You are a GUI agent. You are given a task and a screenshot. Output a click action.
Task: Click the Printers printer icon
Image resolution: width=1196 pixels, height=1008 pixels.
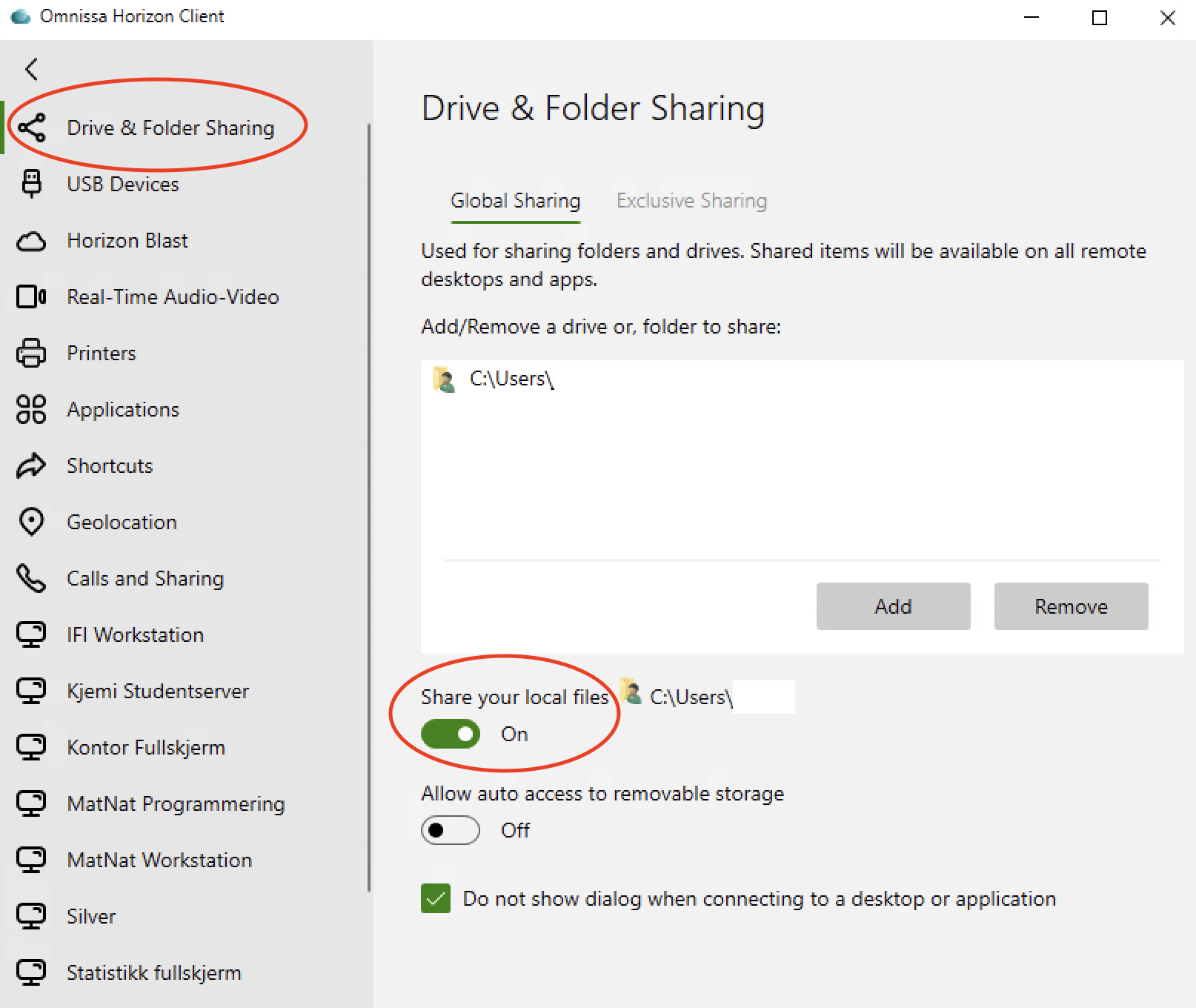coord(31,353)
